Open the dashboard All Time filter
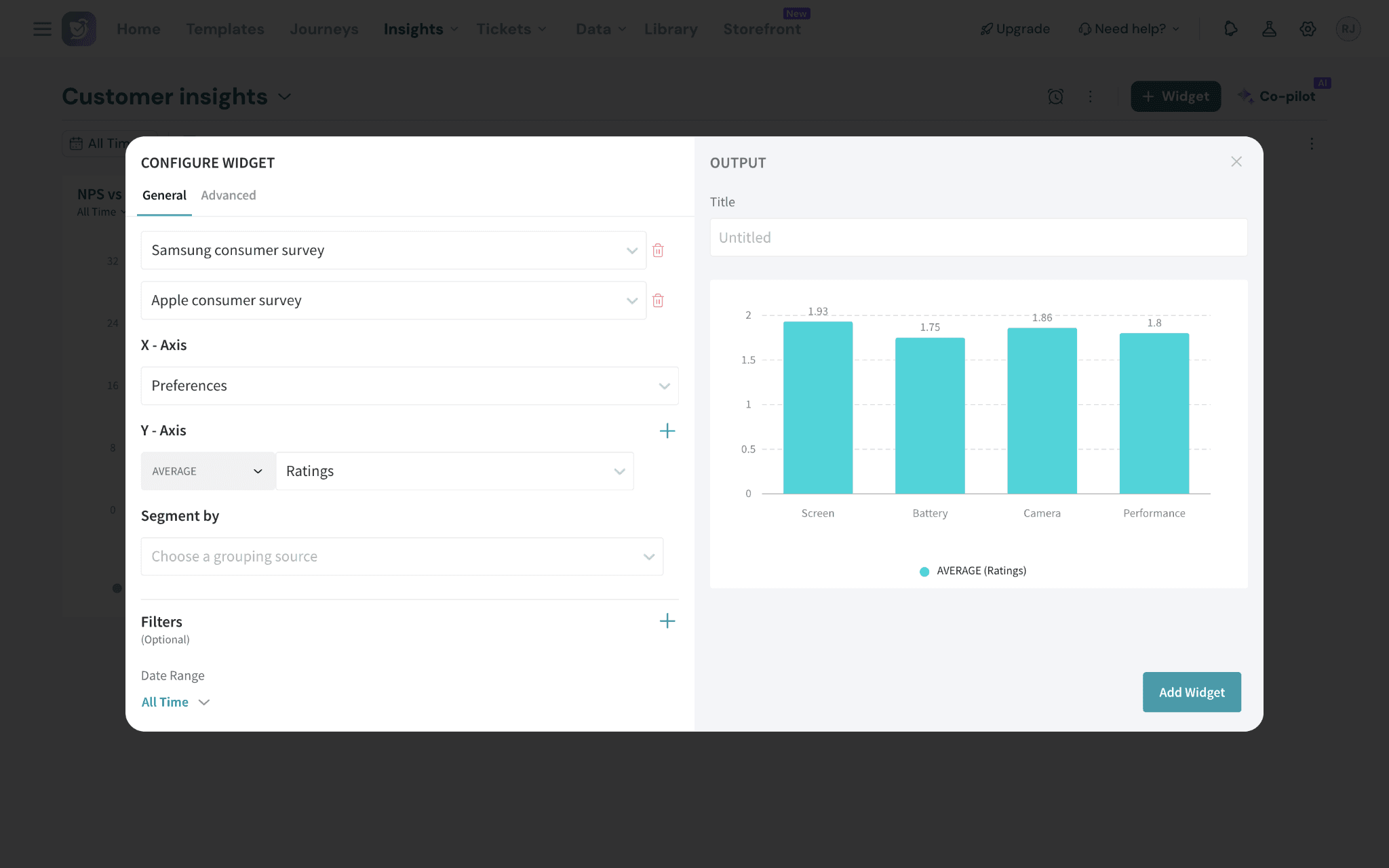This screenshot has height=868, width=1389. coord(99,144)
